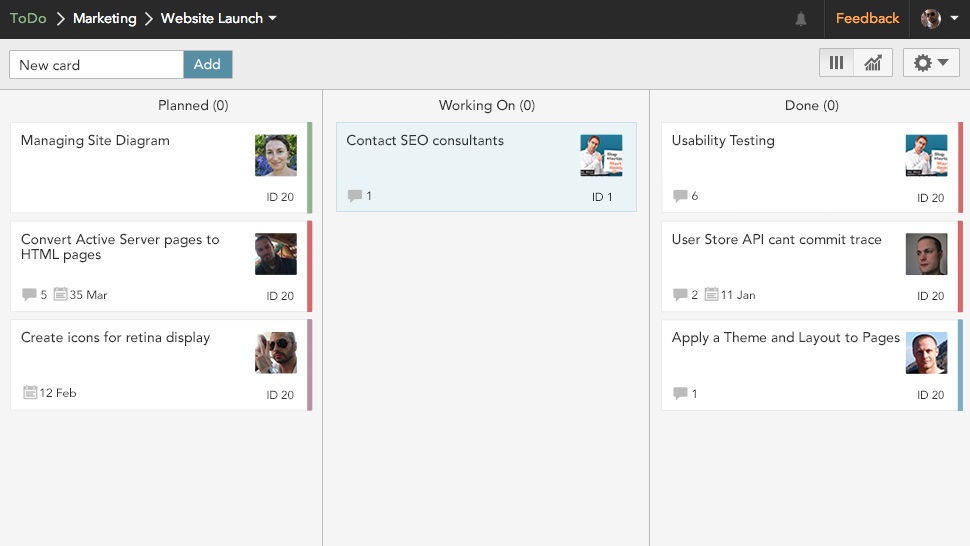Click calendar icon showing 35 Mar
Image resolution: width=970 pixels, height=546 pixels.
(61, 295)
